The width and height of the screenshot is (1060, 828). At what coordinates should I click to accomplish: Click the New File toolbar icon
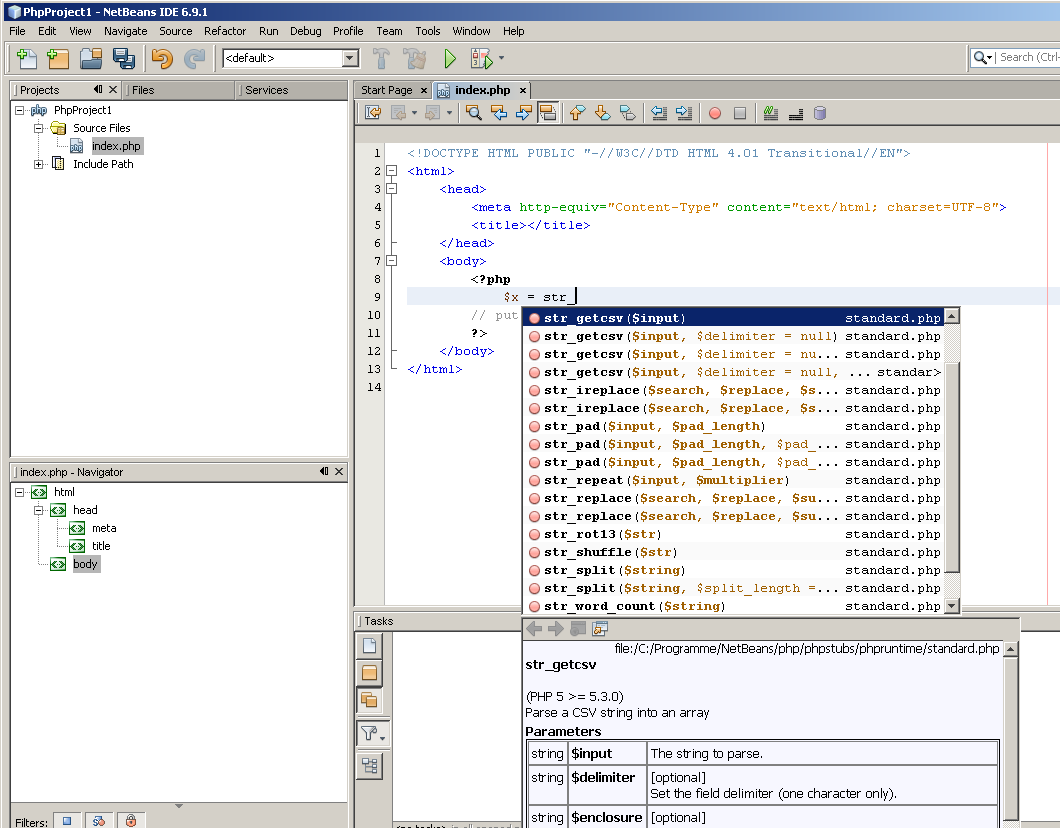(26, 59)
